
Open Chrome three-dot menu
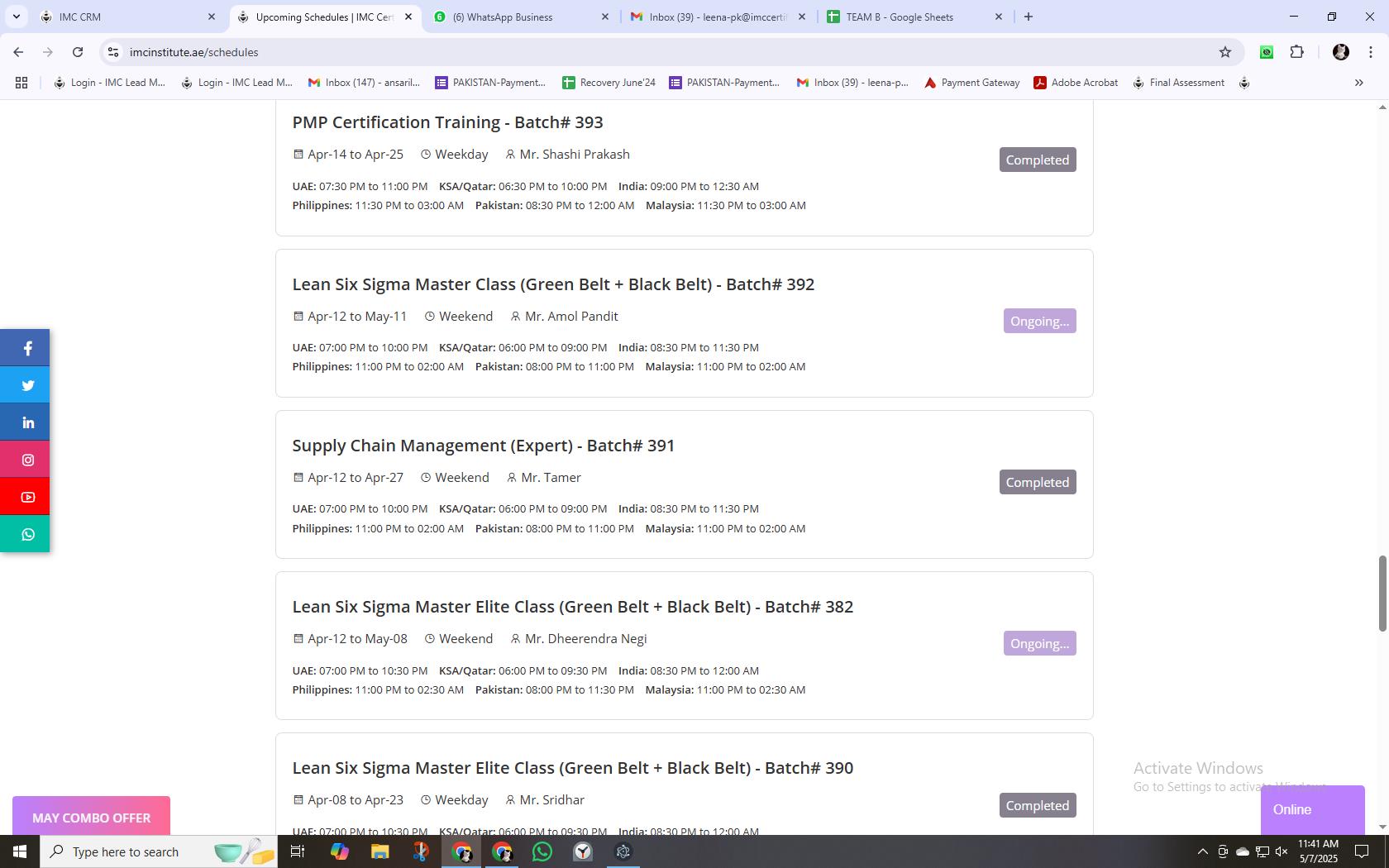pos(1371,52)
